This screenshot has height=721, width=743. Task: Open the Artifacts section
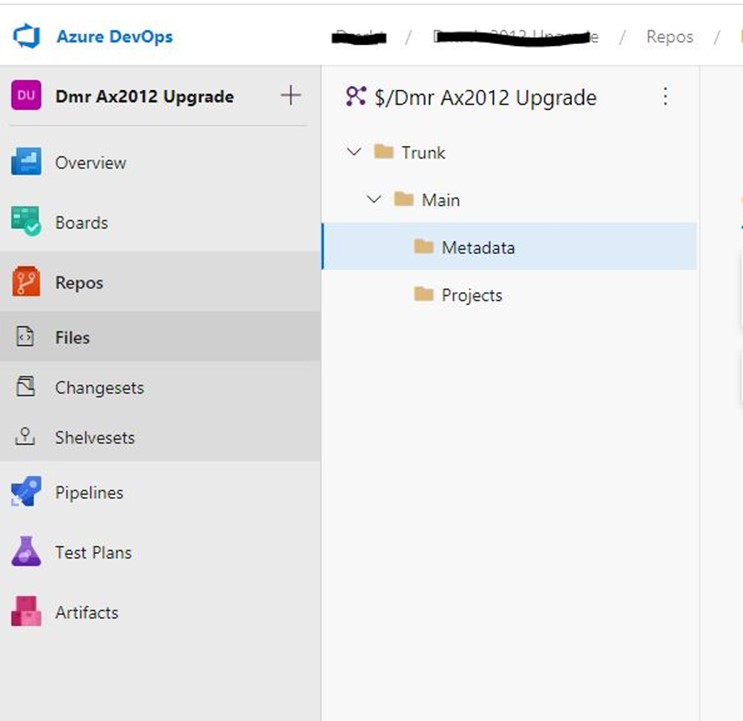click(x=87, y=613)
